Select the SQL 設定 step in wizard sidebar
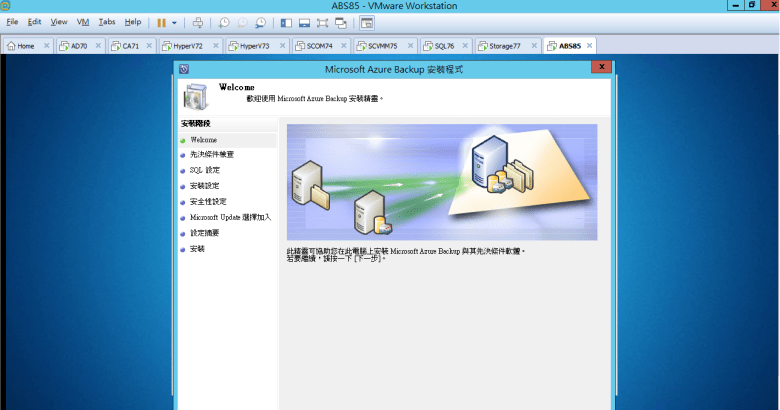The image size is (780, 410). 204,170
